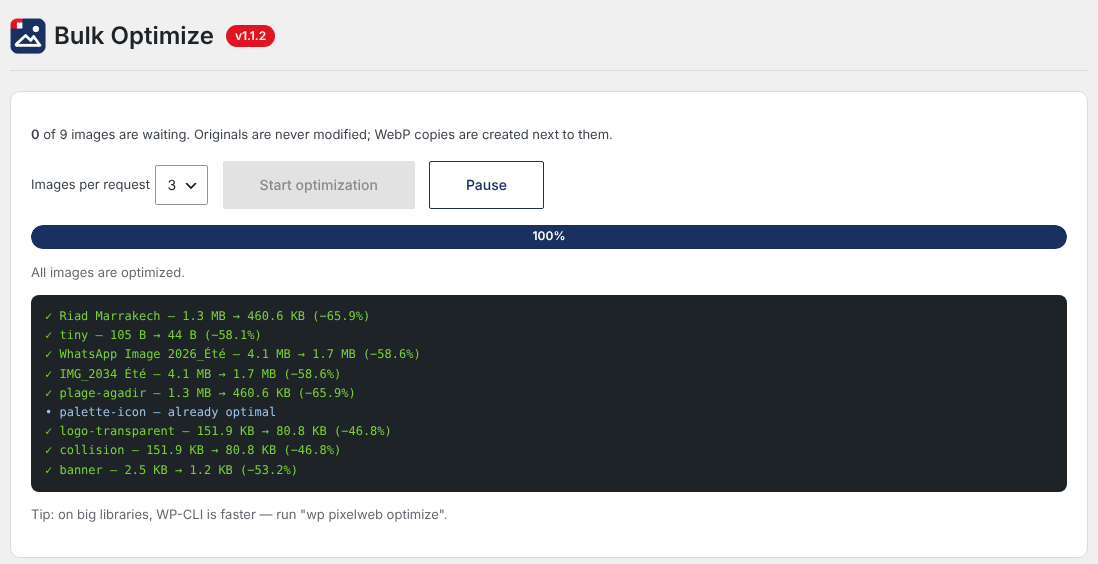Open the Images per request dropdown

(181, 185)
